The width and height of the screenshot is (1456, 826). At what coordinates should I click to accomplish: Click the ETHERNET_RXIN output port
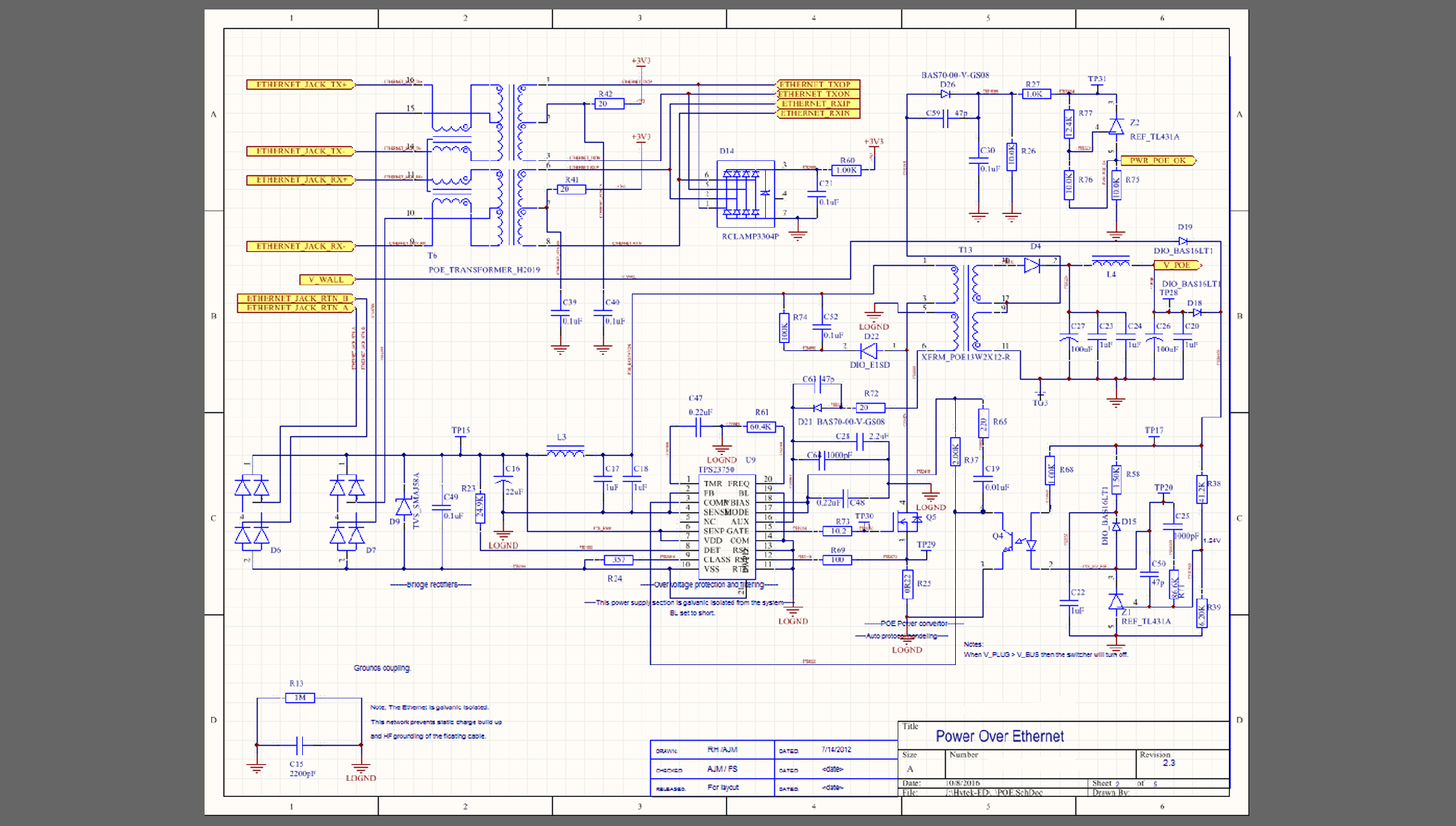click(818, 113)
